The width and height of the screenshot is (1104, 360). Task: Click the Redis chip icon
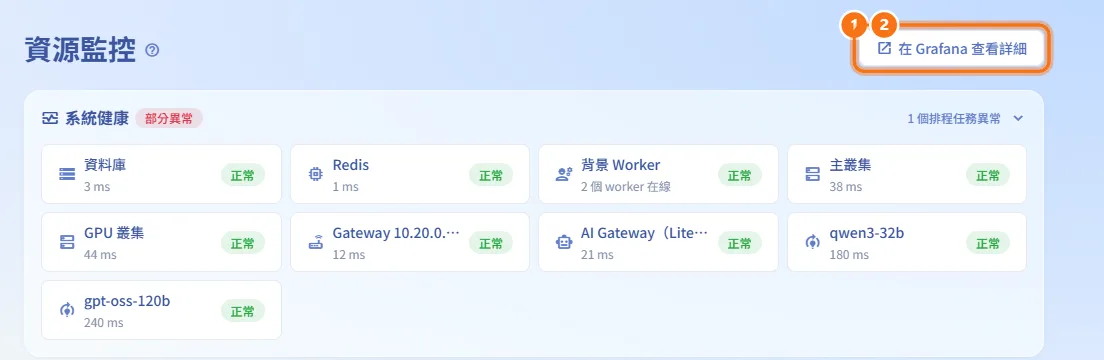315,174
